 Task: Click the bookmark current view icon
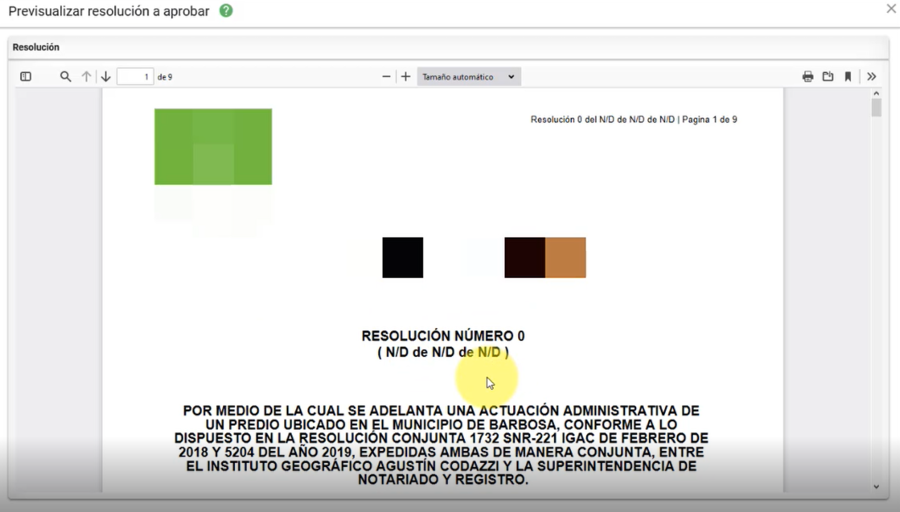(x=848, y=77)
